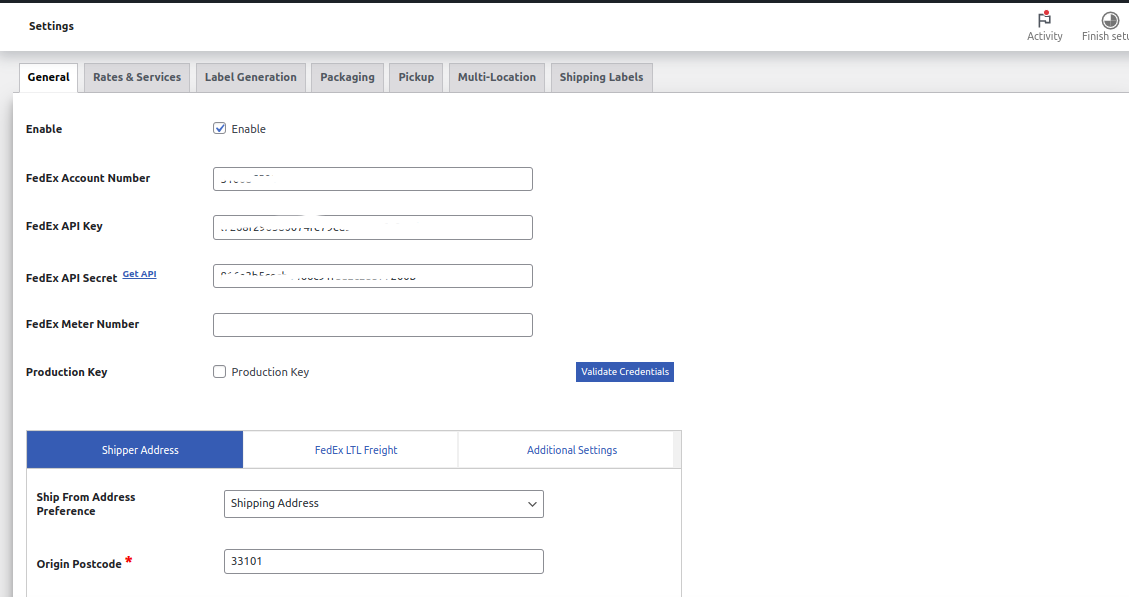Viewport: 1129px width, 597px height.
Task: Switch to the Rates & Services tab
Action: coord(137,77)
